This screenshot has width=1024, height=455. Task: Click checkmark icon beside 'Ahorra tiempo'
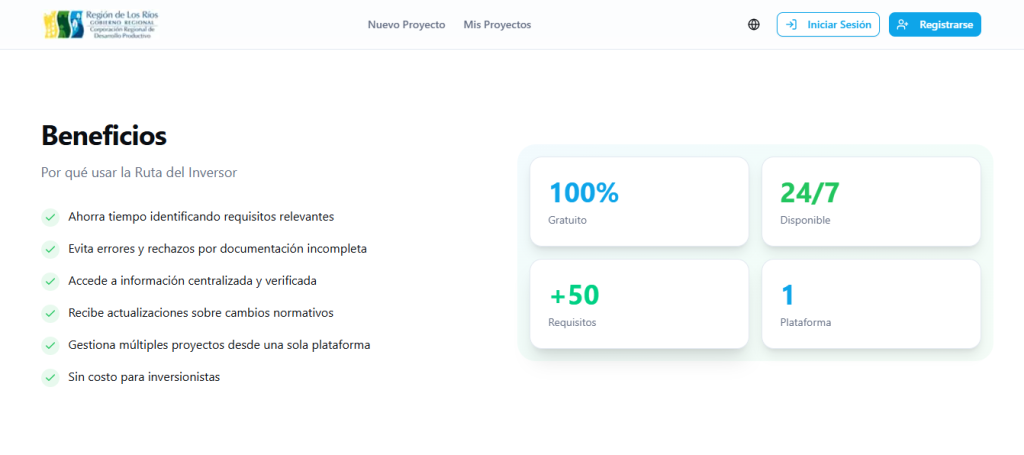pos(49,216)
